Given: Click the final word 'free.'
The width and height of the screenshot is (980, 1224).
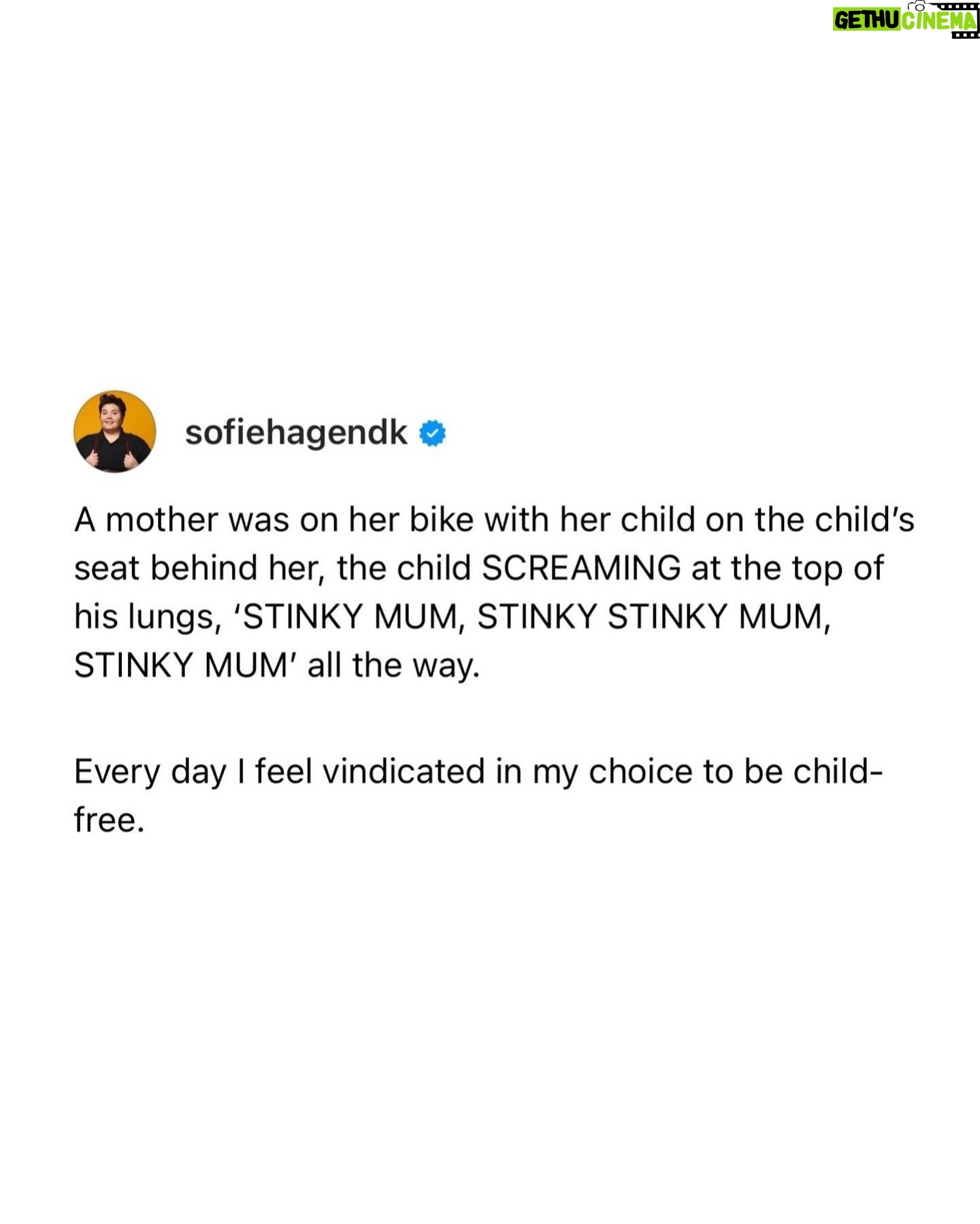Looking at the screenshot, I should click(x=110, y=820).
